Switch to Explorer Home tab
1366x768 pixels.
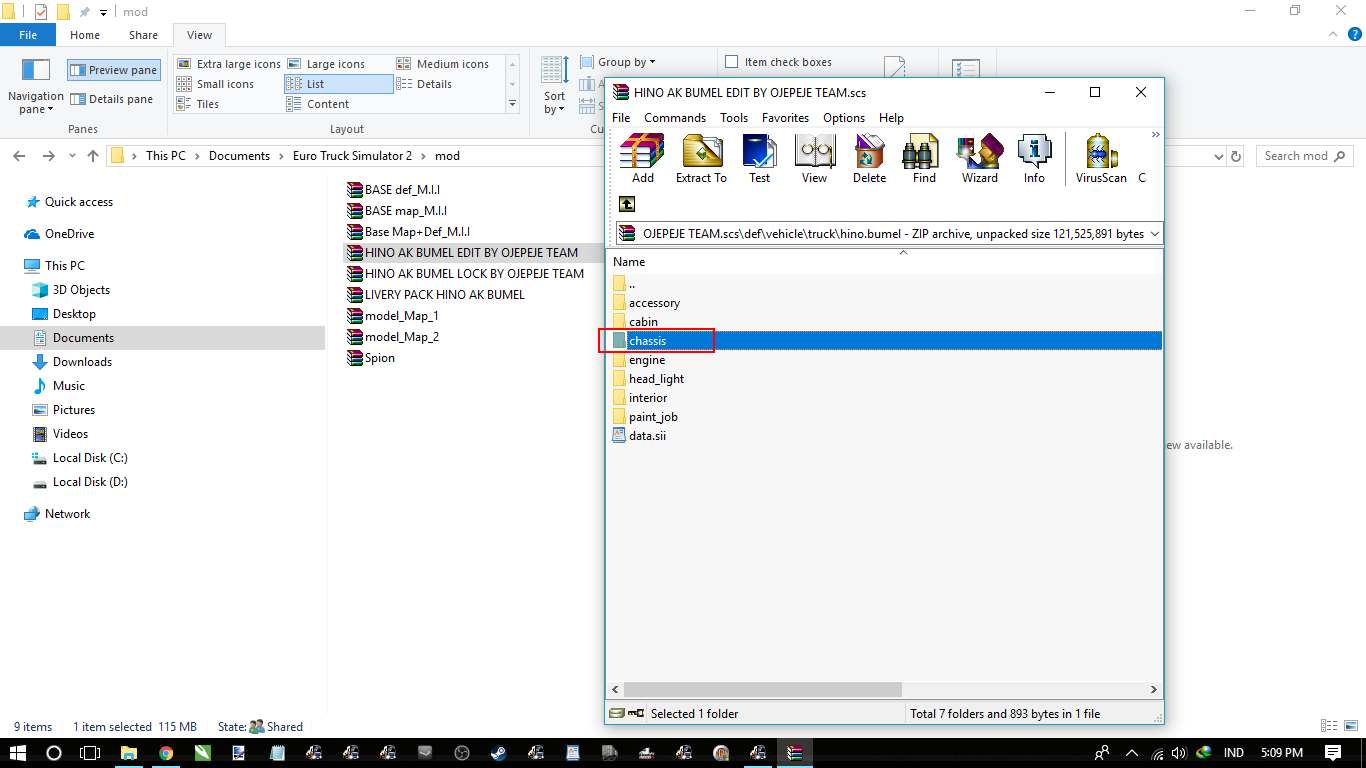(x=85, y=35)
